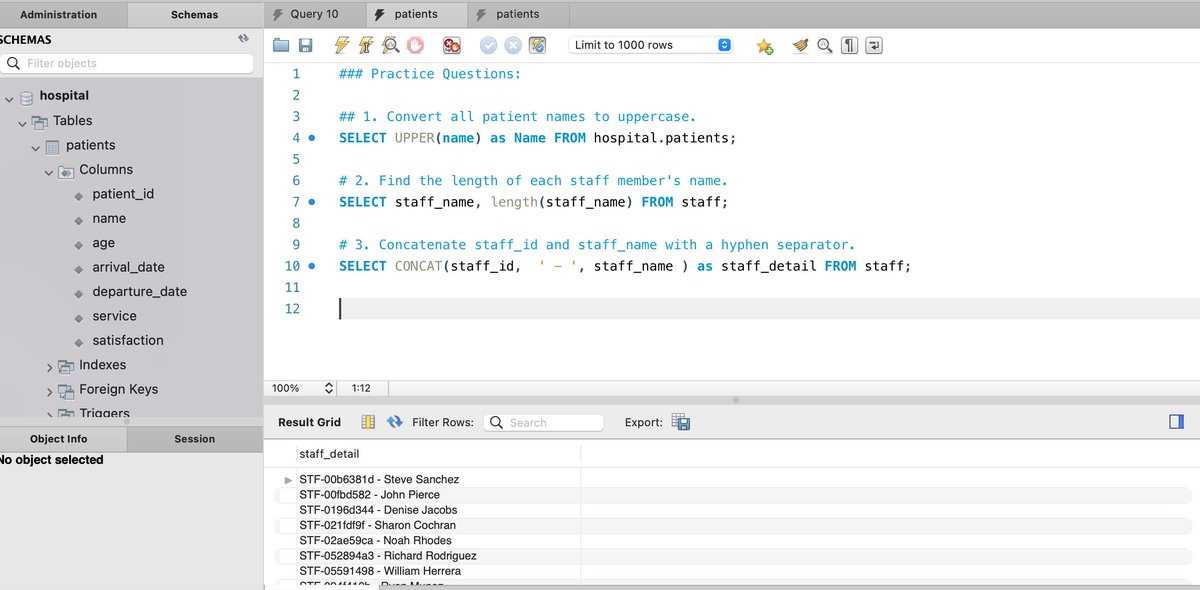Select the arrival_date column

click(x=128, y=267)
